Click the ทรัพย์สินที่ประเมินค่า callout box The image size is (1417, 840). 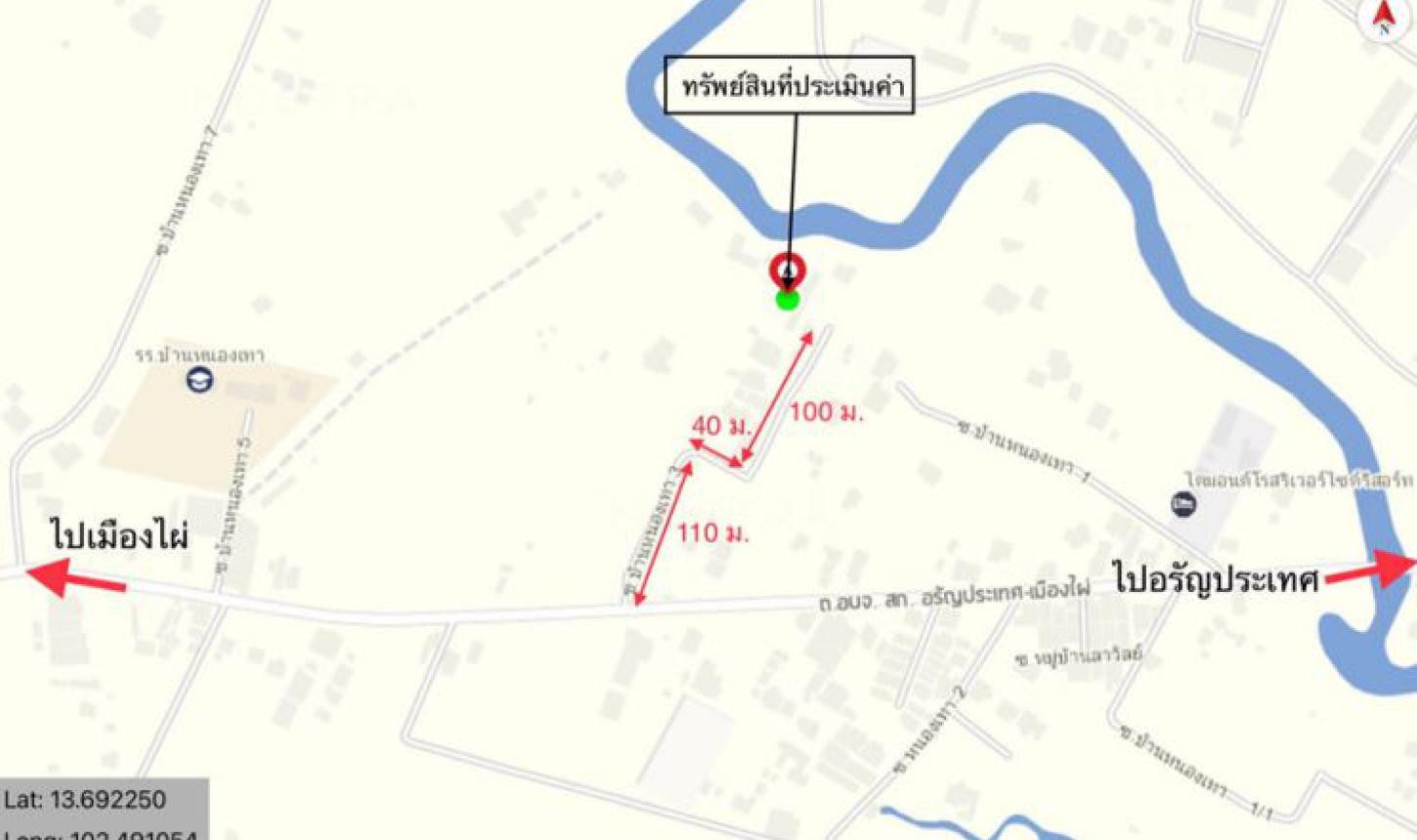(790, 86)
